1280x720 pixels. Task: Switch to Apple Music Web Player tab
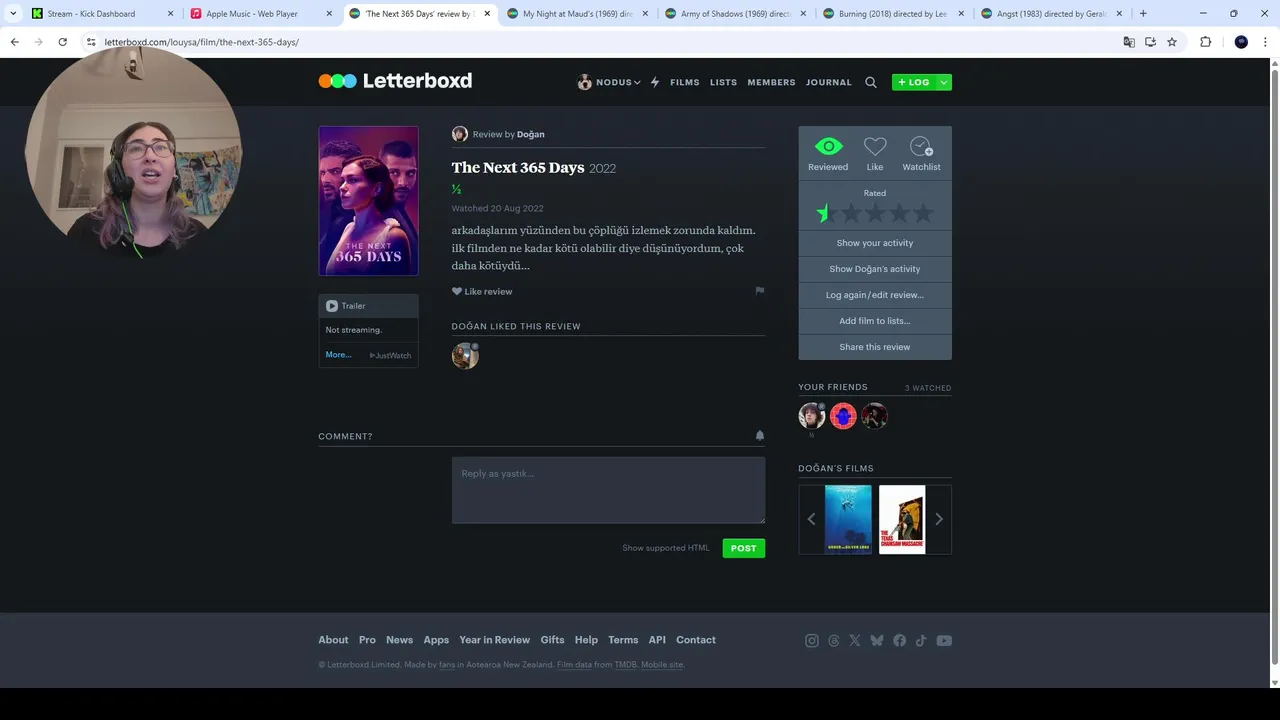pos(258,14)
